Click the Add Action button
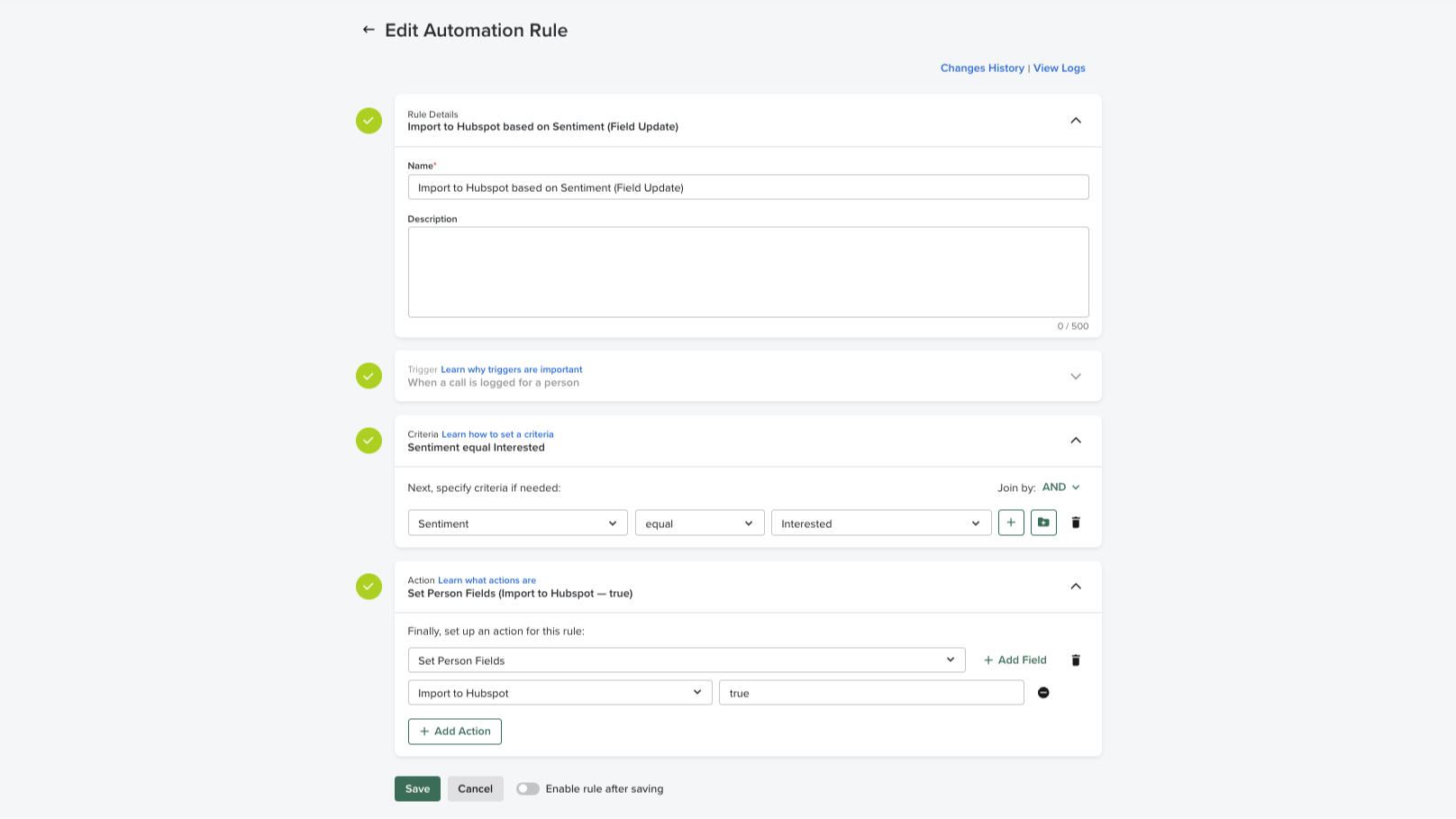Viewport: 1456px width, 819px height. tap(455, 731)
